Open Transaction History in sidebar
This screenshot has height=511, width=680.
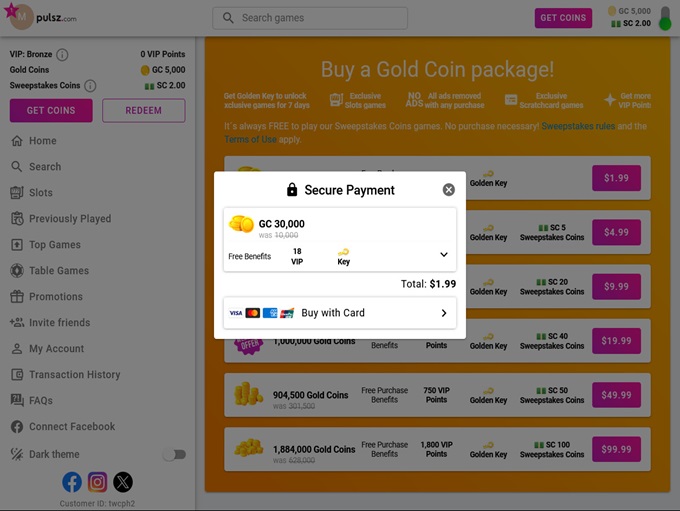pyautogui.click(x=74, y=375)
